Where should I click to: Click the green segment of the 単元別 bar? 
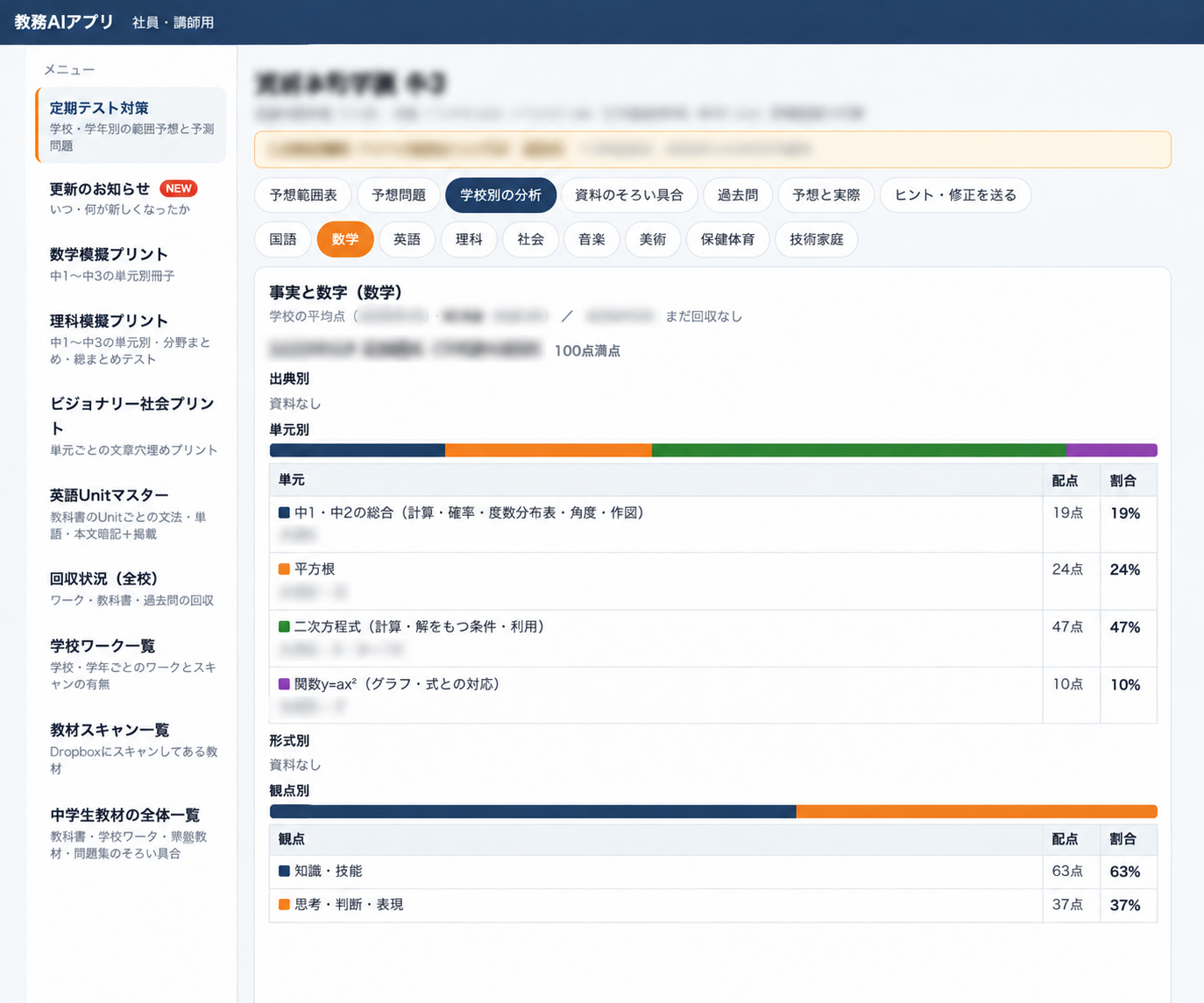(859, 450)
